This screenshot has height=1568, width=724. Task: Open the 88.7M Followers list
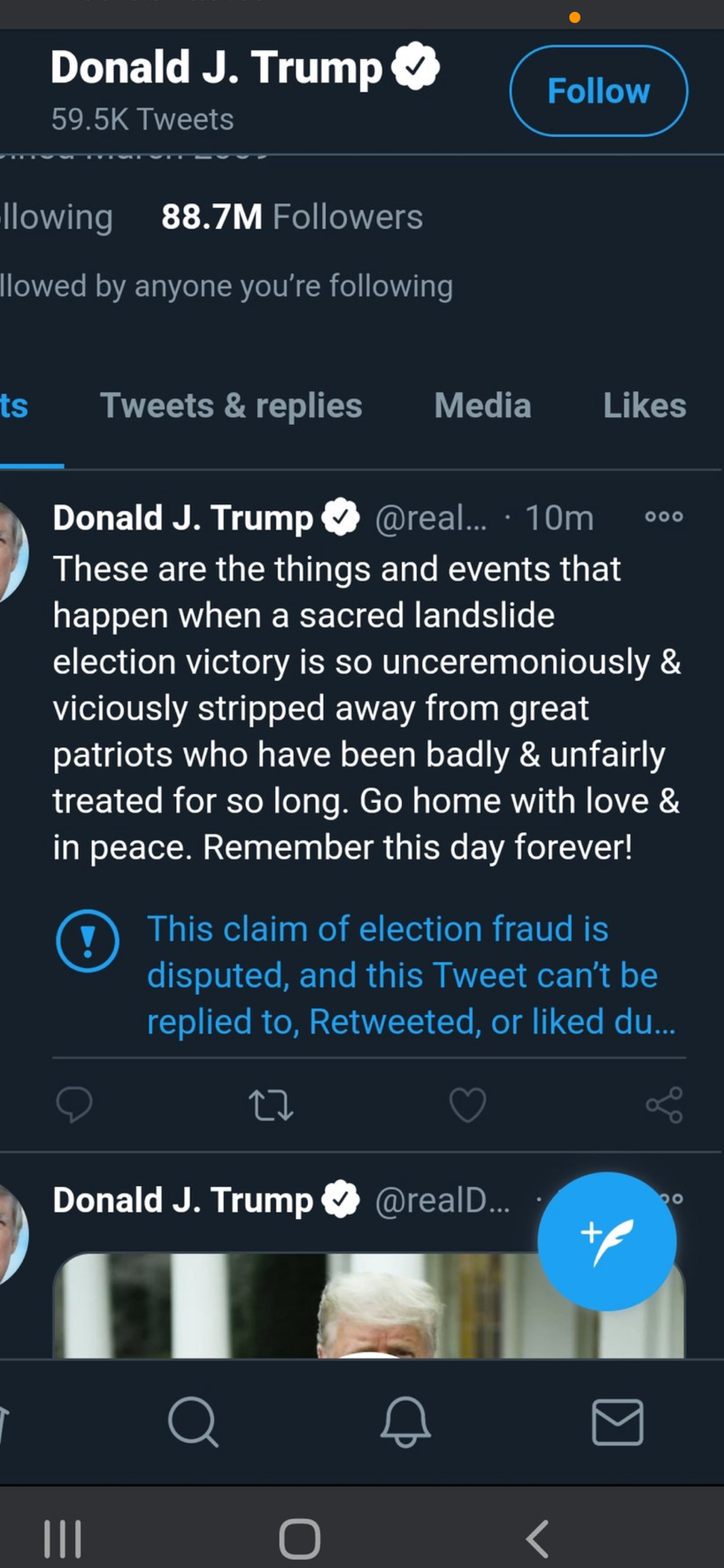pyautogui.click(x=291, y=217)
